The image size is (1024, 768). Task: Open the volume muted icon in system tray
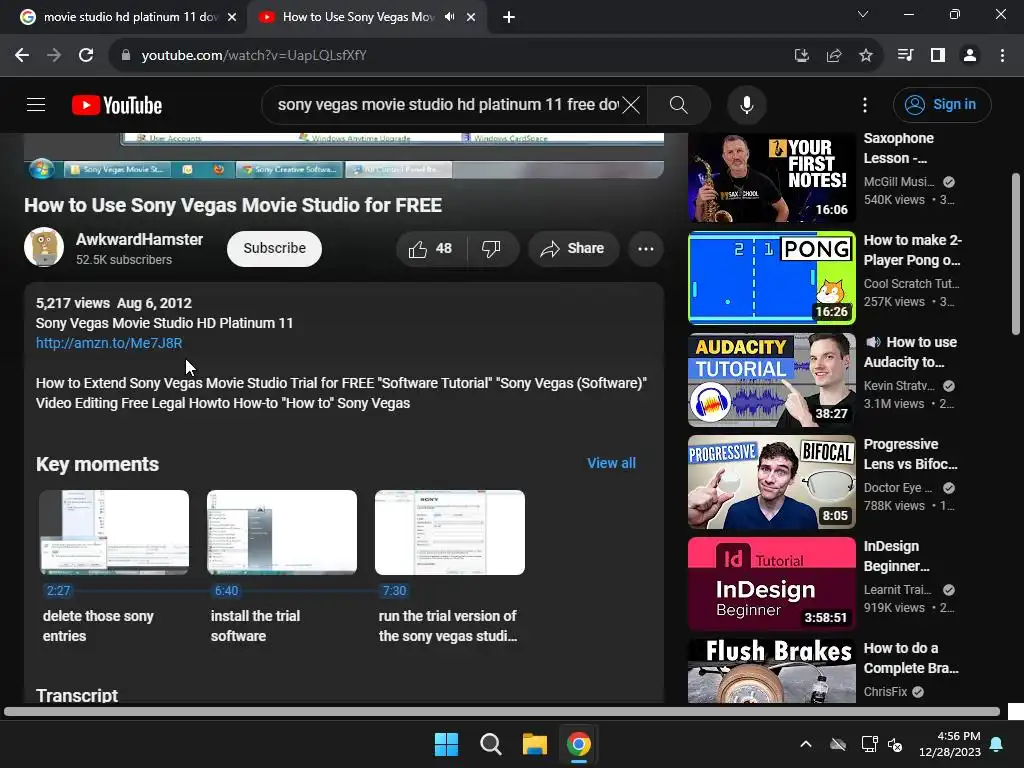[x=895, y=744]
